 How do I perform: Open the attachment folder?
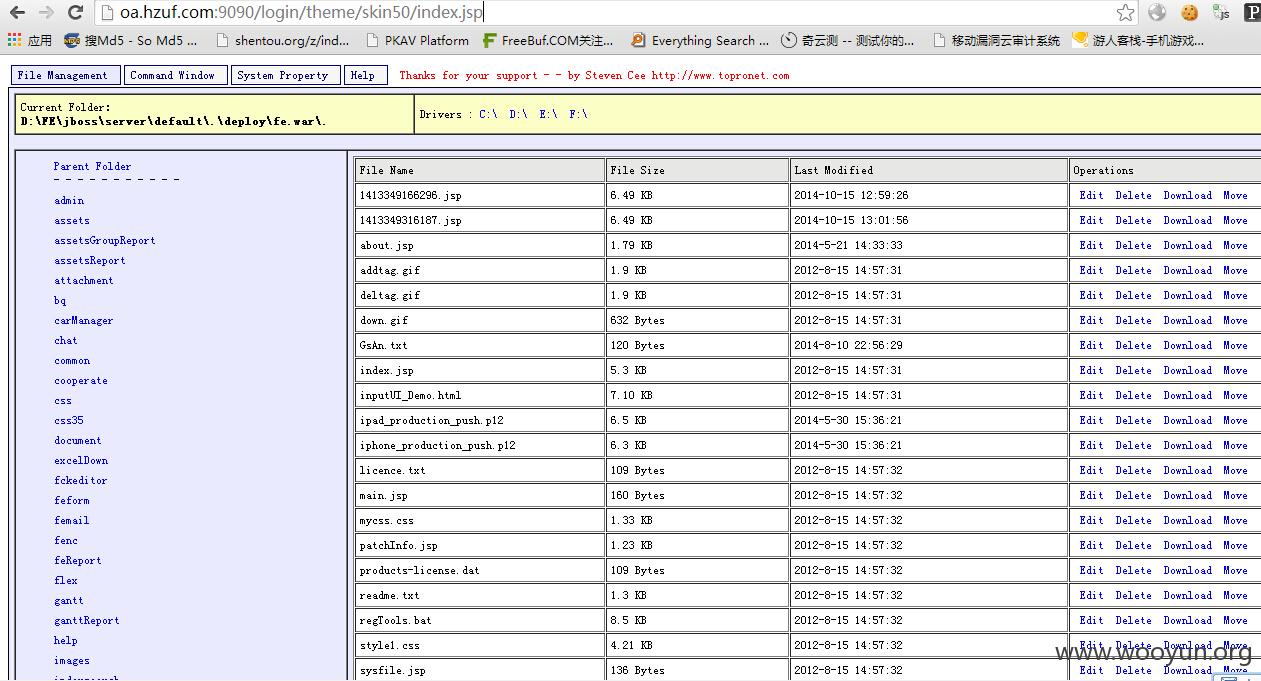pos(84,281)
